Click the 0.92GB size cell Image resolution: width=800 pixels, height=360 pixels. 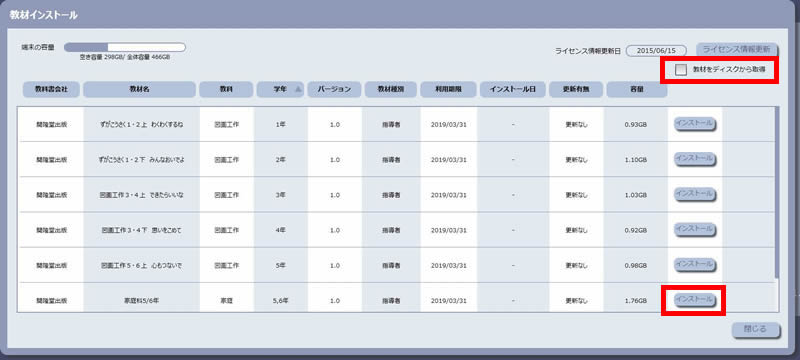pos(636,230)
